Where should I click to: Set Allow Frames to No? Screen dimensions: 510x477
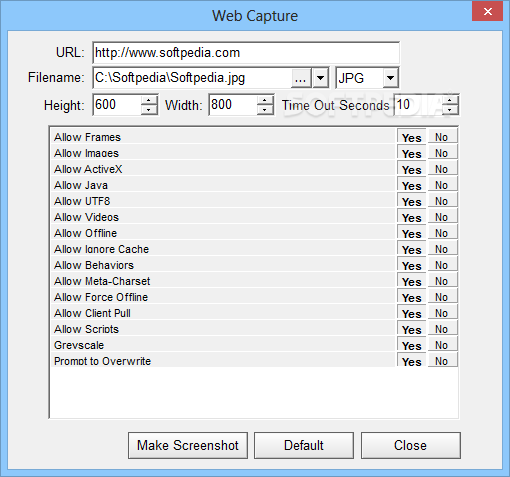[442, 137]
